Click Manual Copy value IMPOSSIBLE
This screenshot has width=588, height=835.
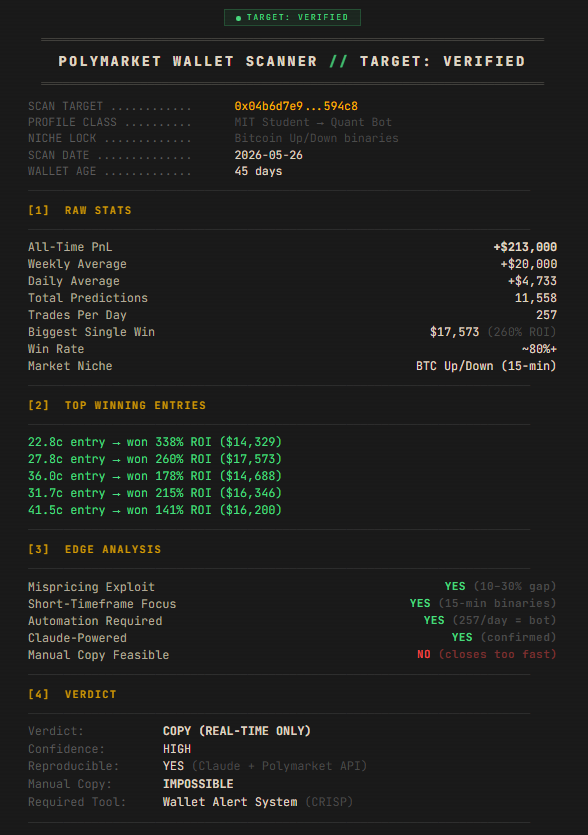coord(198,784)
